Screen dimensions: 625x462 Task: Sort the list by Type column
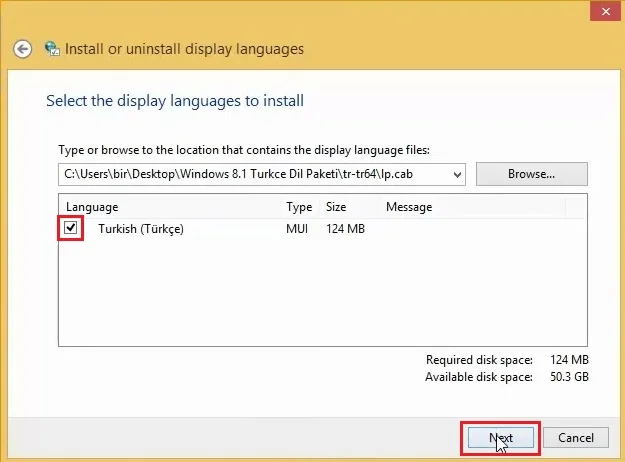click(299, 207)
